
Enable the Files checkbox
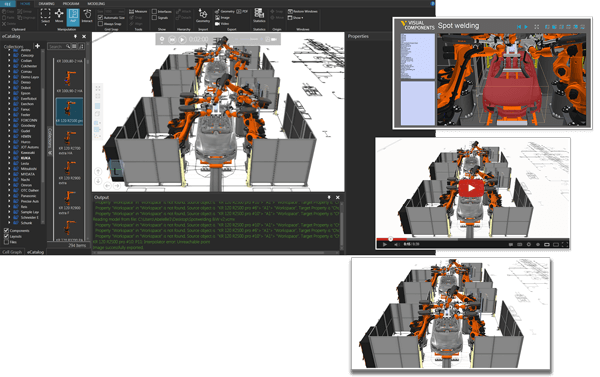[x=6, y=242]
